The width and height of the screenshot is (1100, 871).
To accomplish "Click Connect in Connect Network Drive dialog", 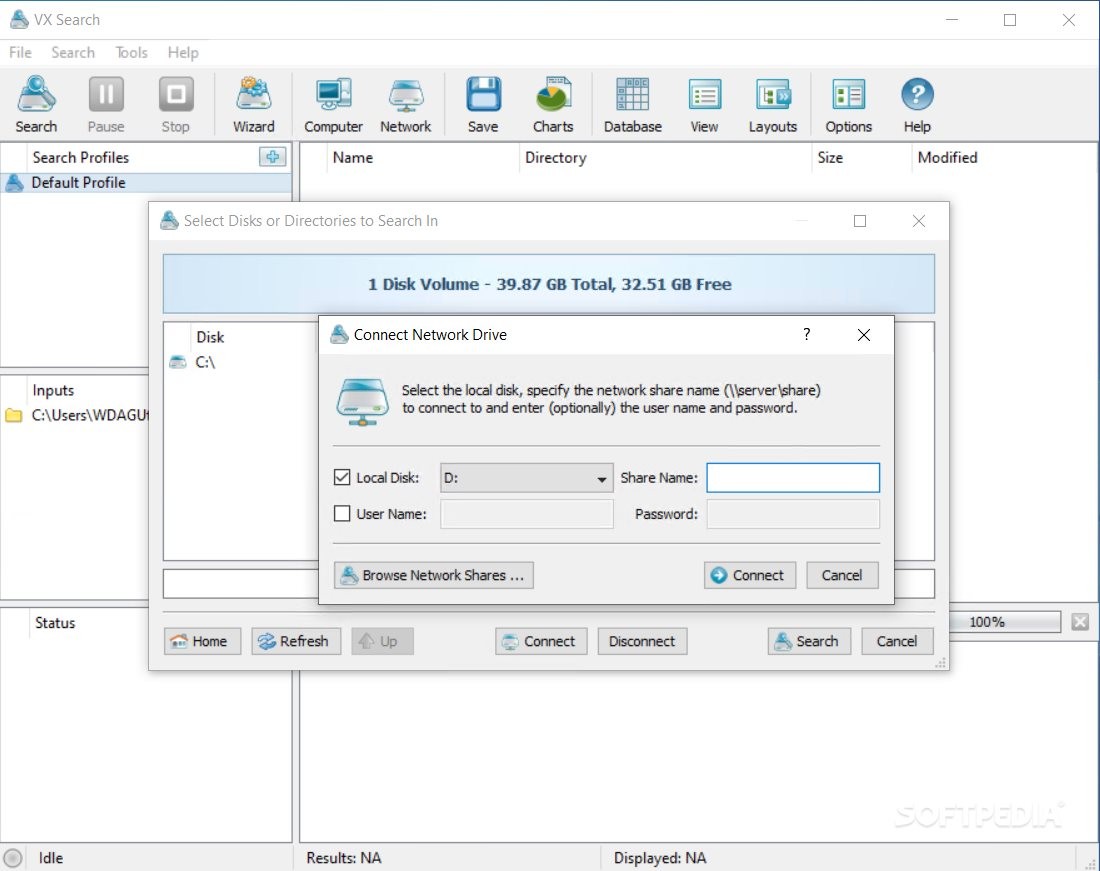I will (749, 575).
